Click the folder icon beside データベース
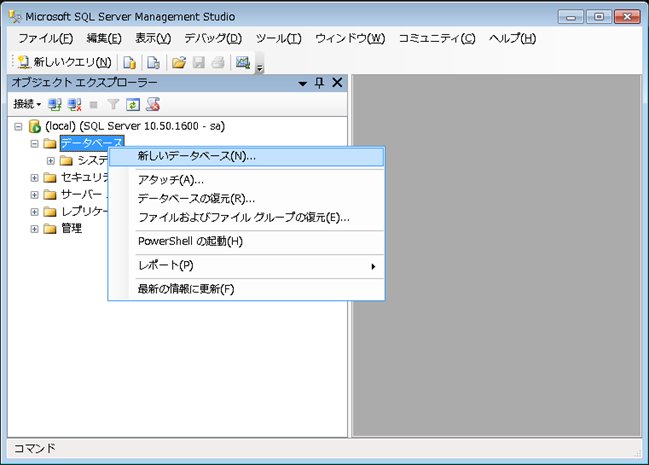Viewport: 649px width, 465px height. (x=50, y=144)
